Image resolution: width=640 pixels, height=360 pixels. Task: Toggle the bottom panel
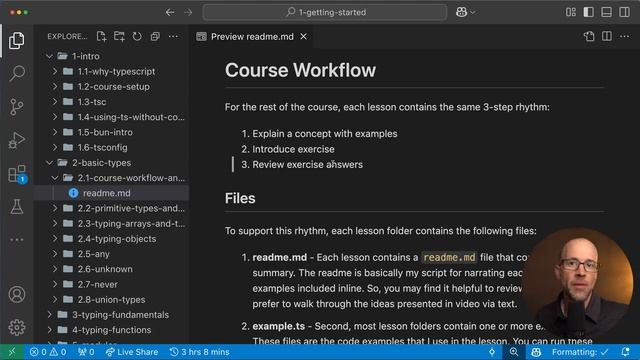(x=607, y=12)
